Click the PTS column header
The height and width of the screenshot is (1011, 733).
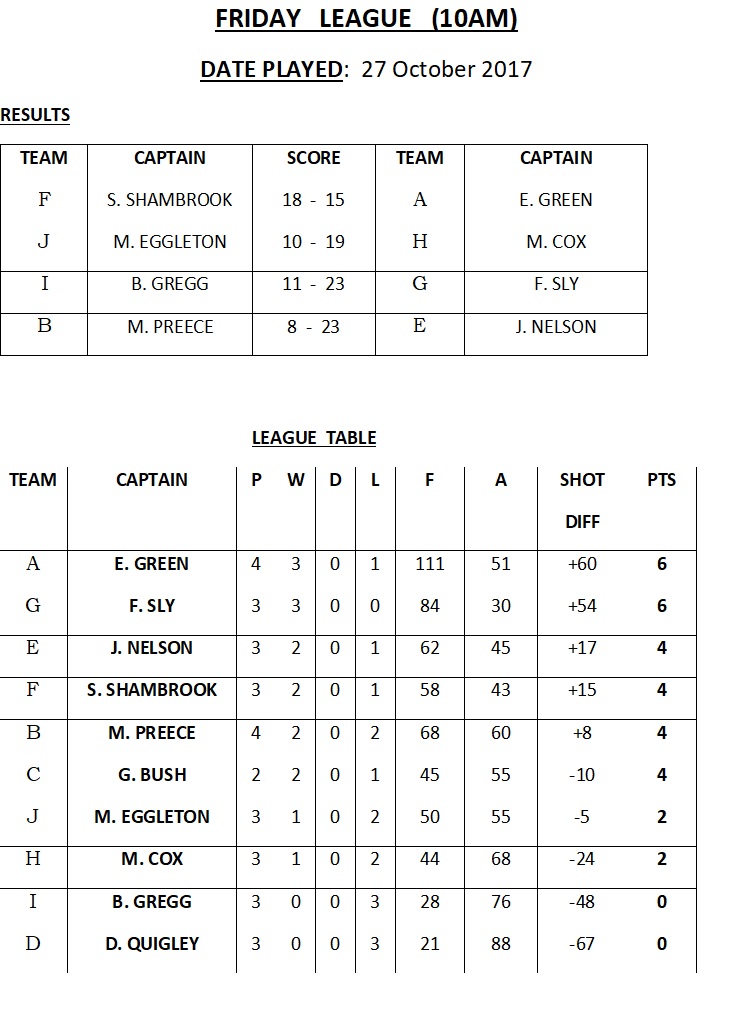661,480
